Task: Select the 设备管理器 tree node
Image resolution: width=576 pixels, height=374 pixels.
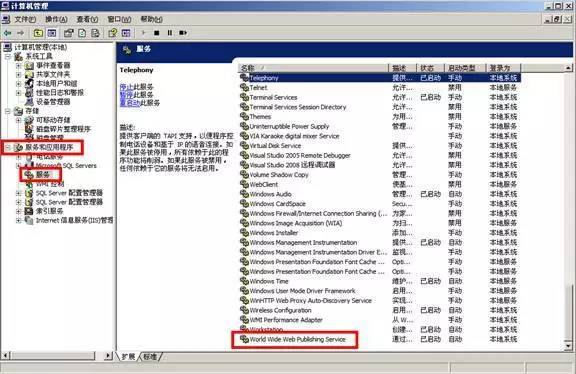Action: coord(53,102)
